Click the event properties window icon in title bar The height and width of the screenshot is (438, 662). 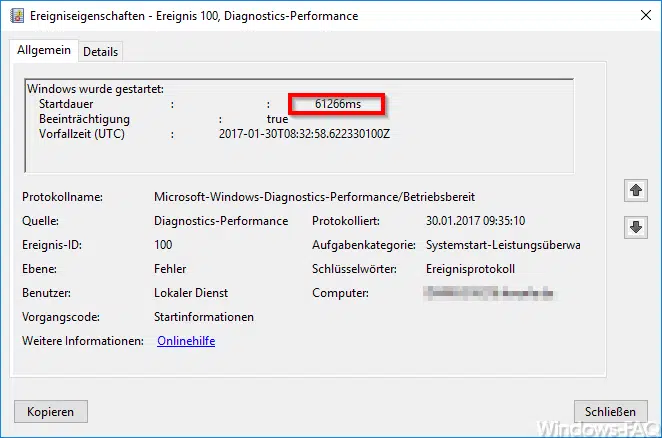[x=14, y=16]
